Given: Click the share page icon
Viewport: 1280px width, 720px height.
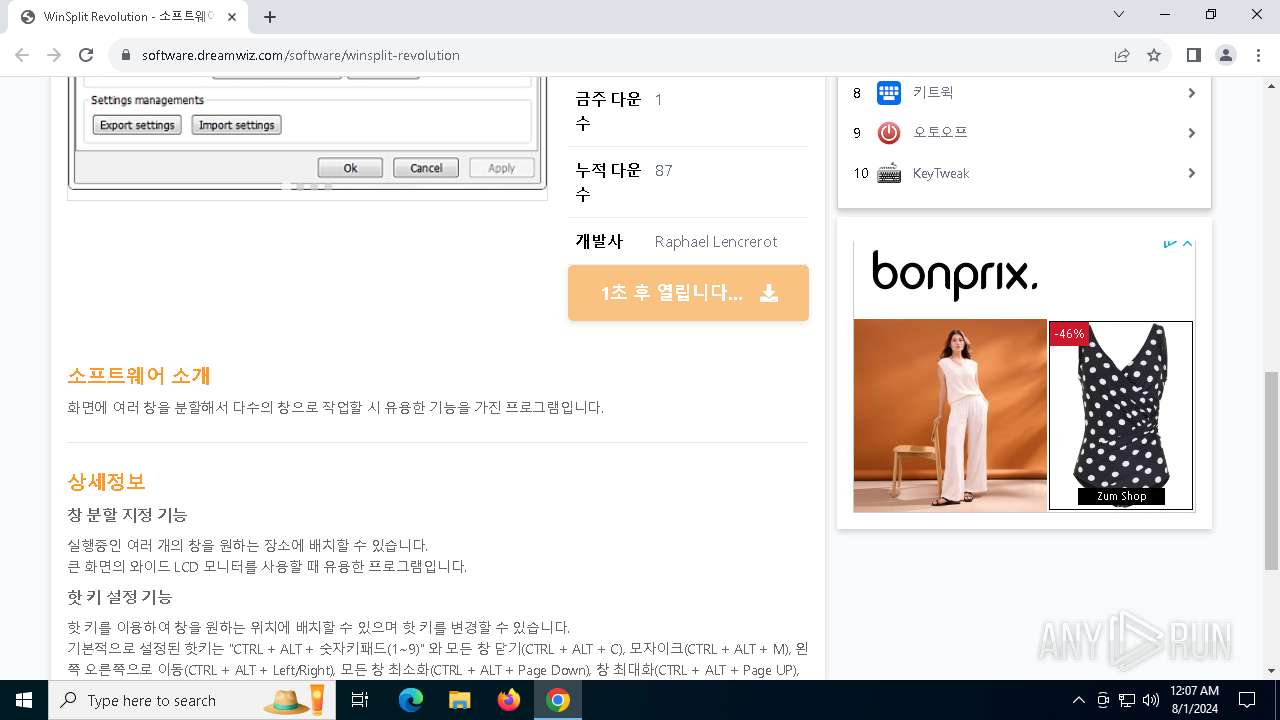Looking at the screenshot, I should (1122, 55).
